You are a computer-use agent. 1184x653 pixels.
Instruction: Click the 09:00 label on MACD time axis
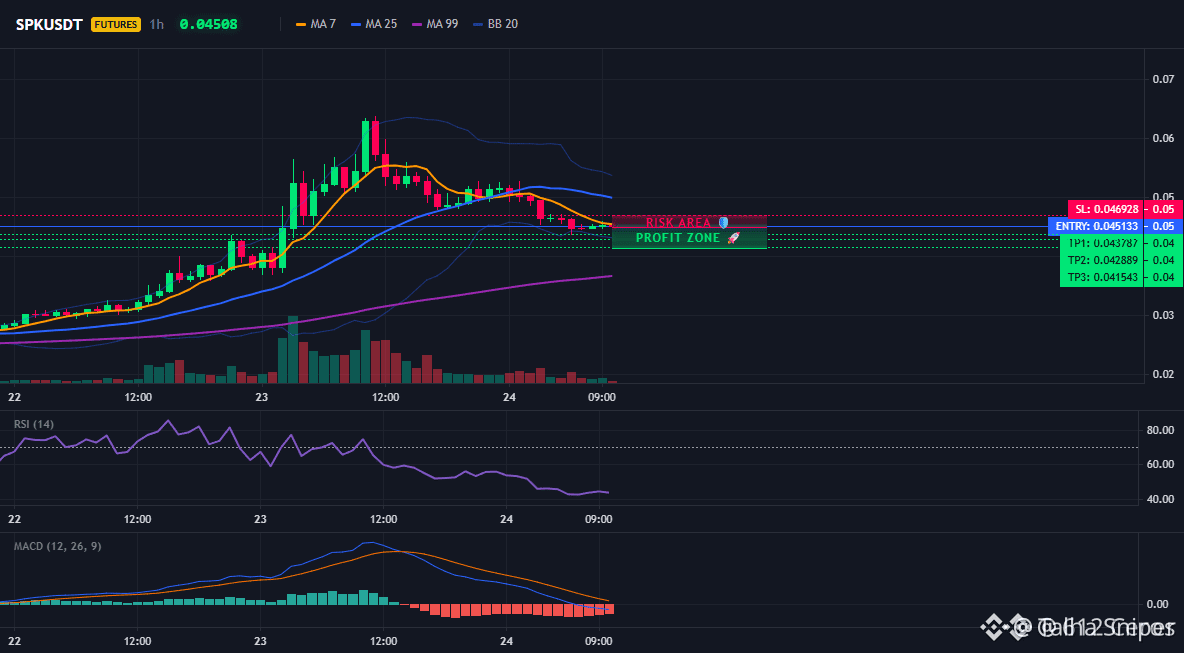point(599,641)
